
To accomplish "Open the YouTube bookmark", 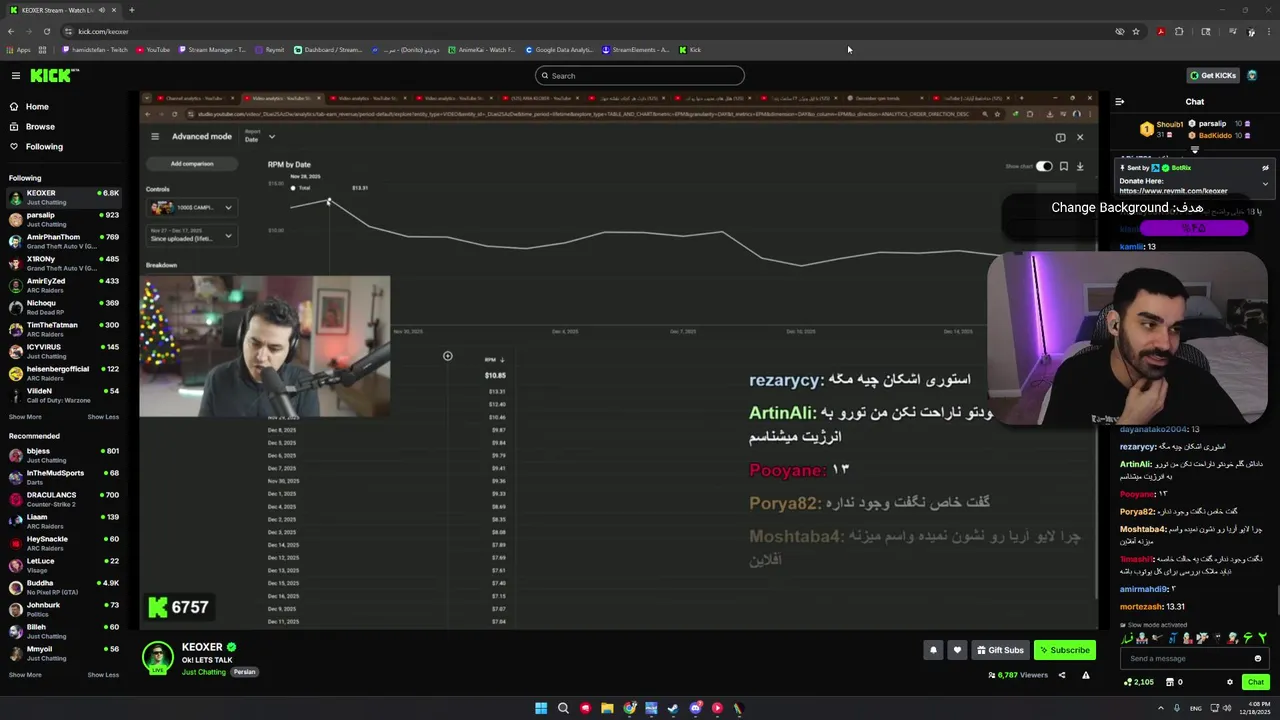I will pos(152,50).
